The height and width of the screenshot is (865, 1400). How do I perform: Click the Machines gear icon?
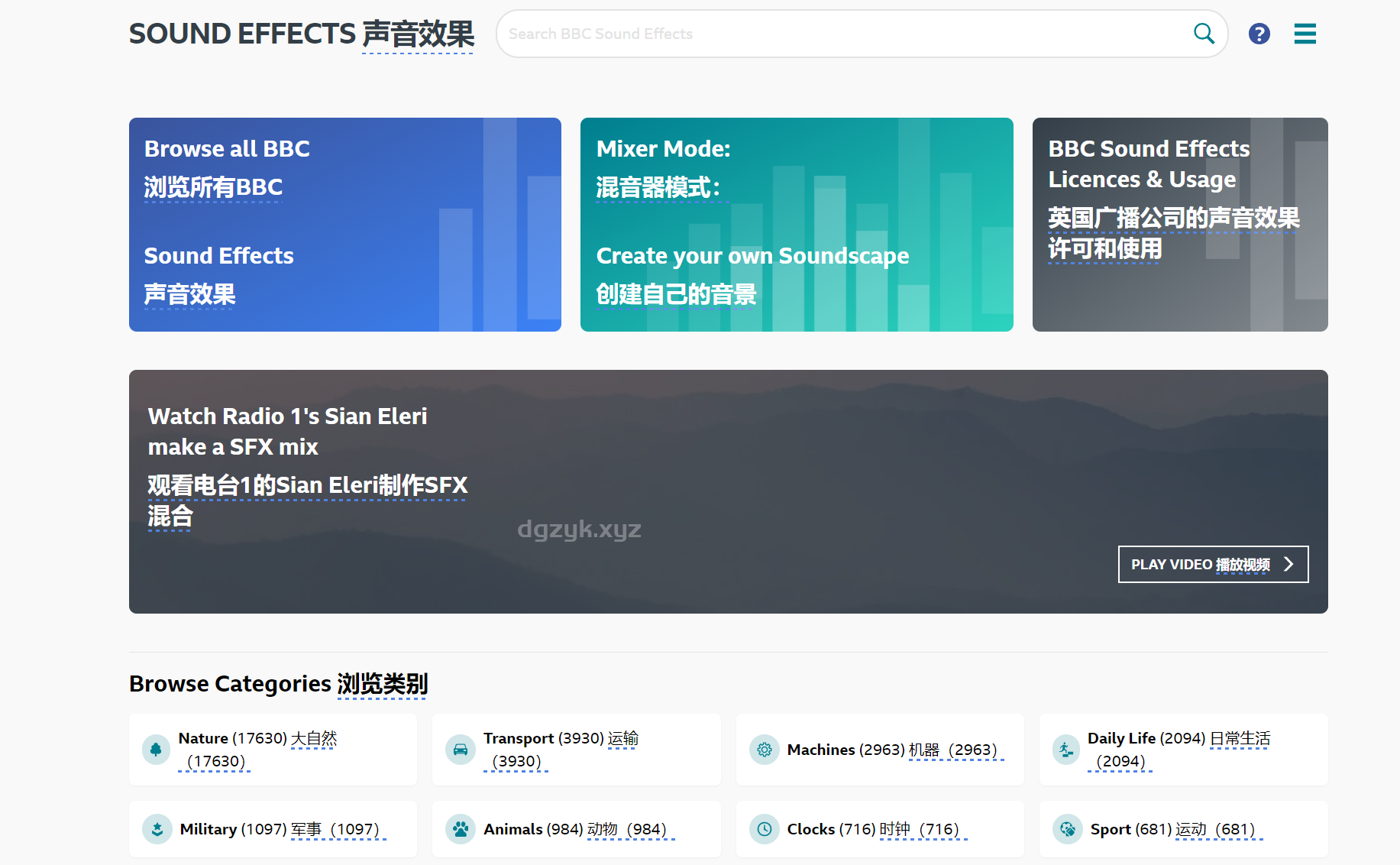pos(764,750)
